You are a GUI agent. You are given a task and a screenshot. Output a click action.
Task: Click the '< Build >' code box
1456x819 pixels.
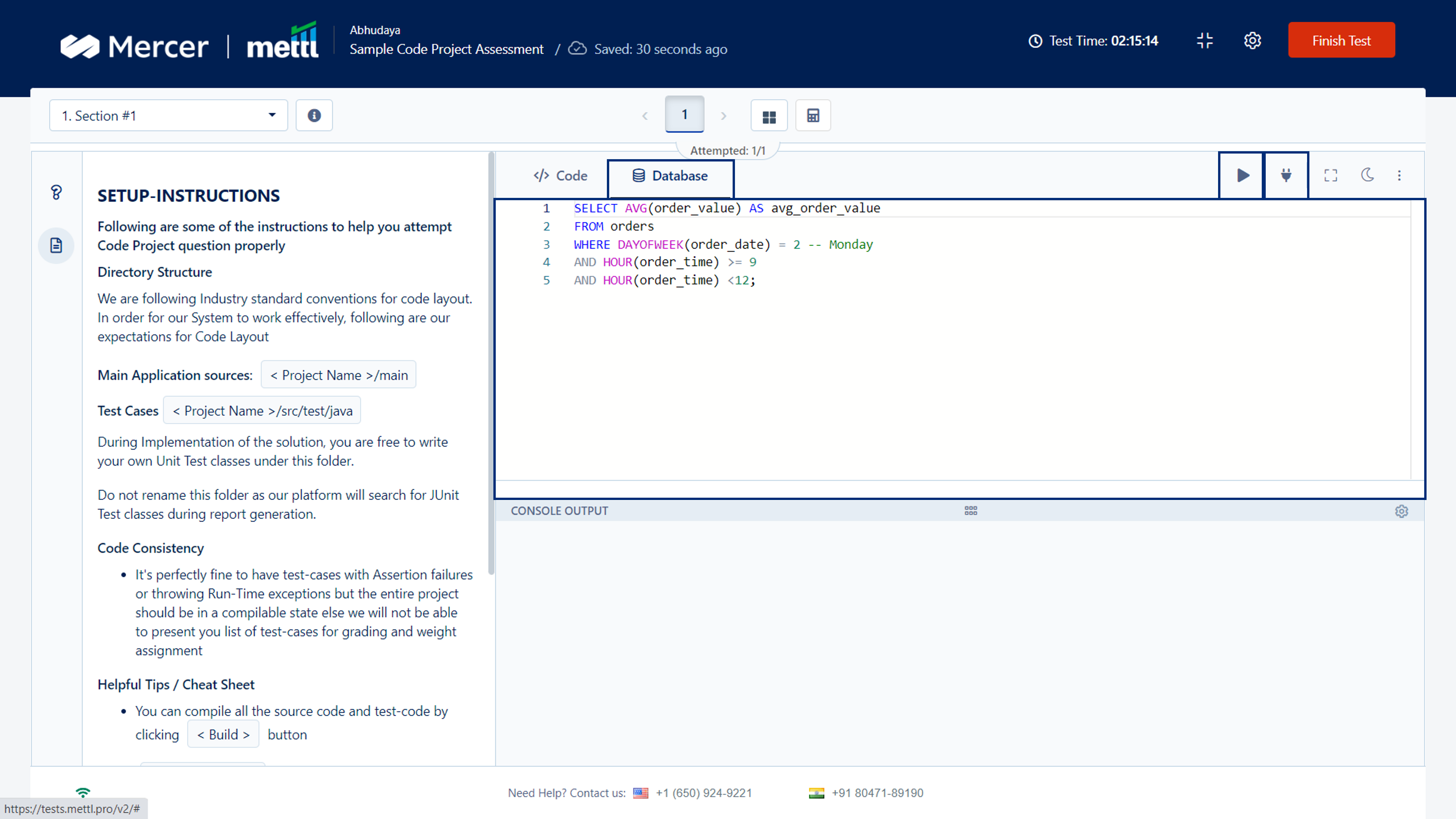click(x=223, y=734)
